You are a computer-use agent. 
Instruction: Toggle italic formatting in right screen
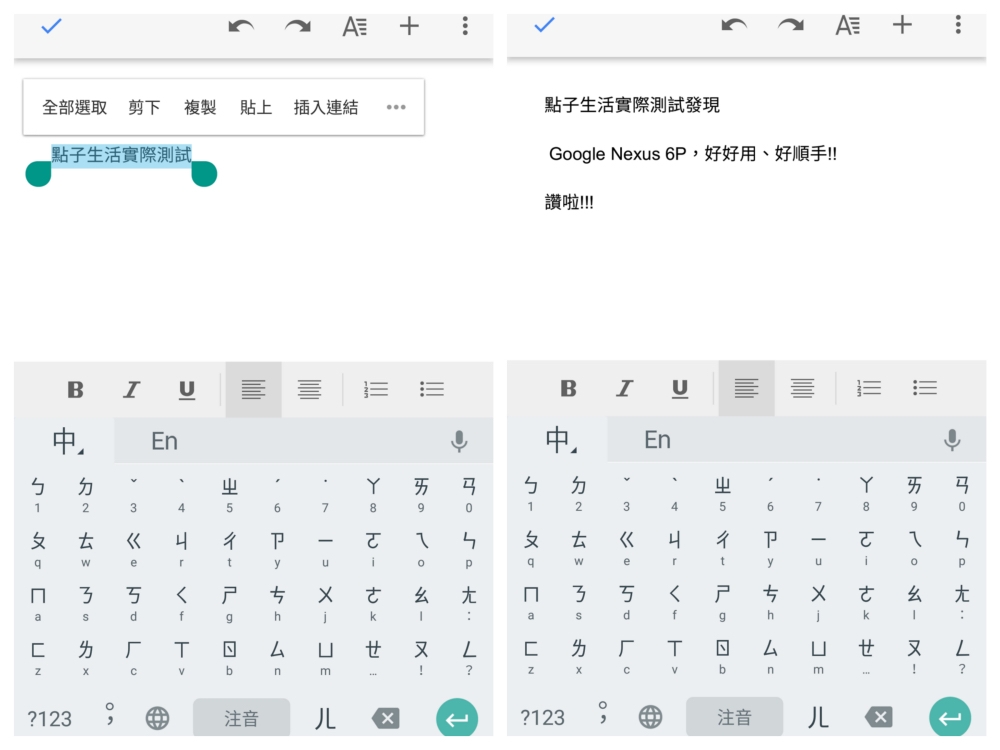tap(625, 389)
